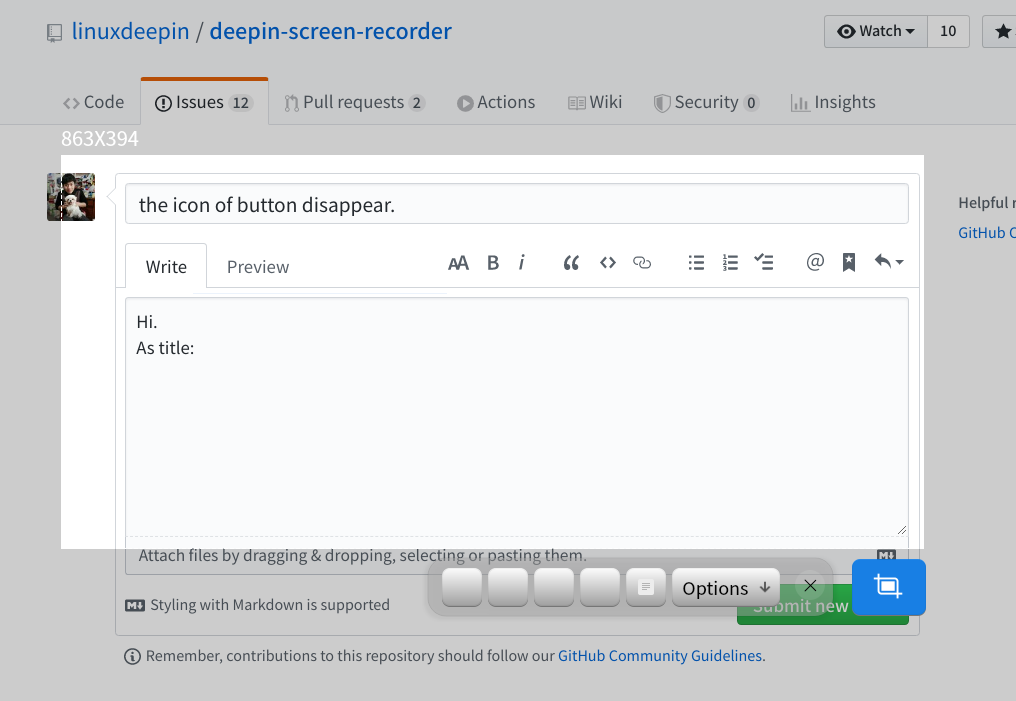The height and width of the screenshot is (701, 1016).
Task: Open the saved replies bookmark icon
Action: point(848,262)
